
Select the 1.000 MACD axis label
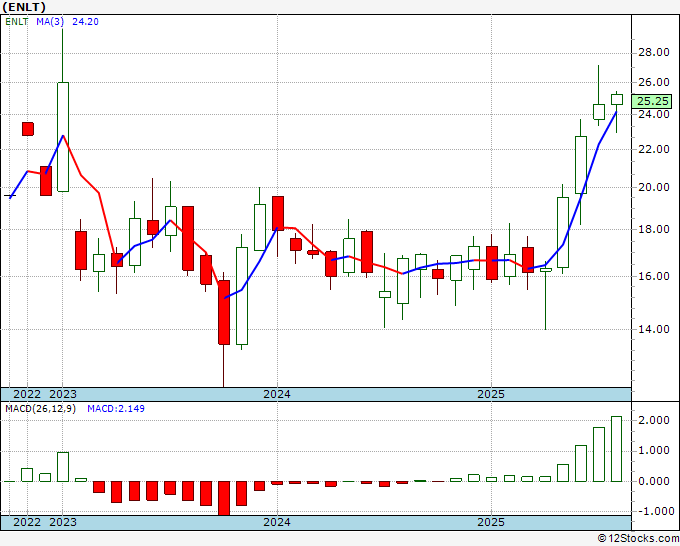pos(654,451)
